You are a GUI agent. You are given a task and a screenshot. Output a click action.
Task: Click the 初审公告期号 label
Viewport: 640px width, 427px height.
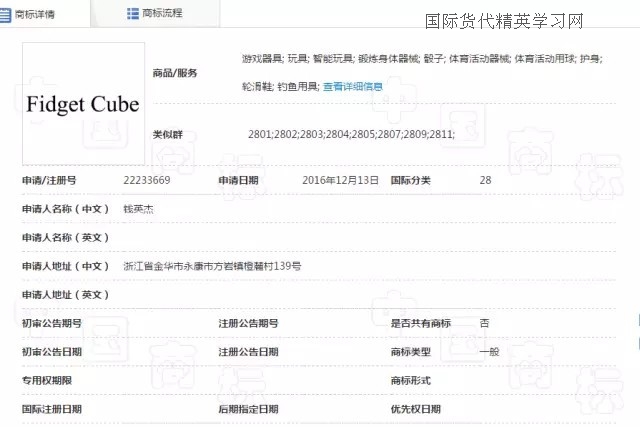(x=52, y=323)
